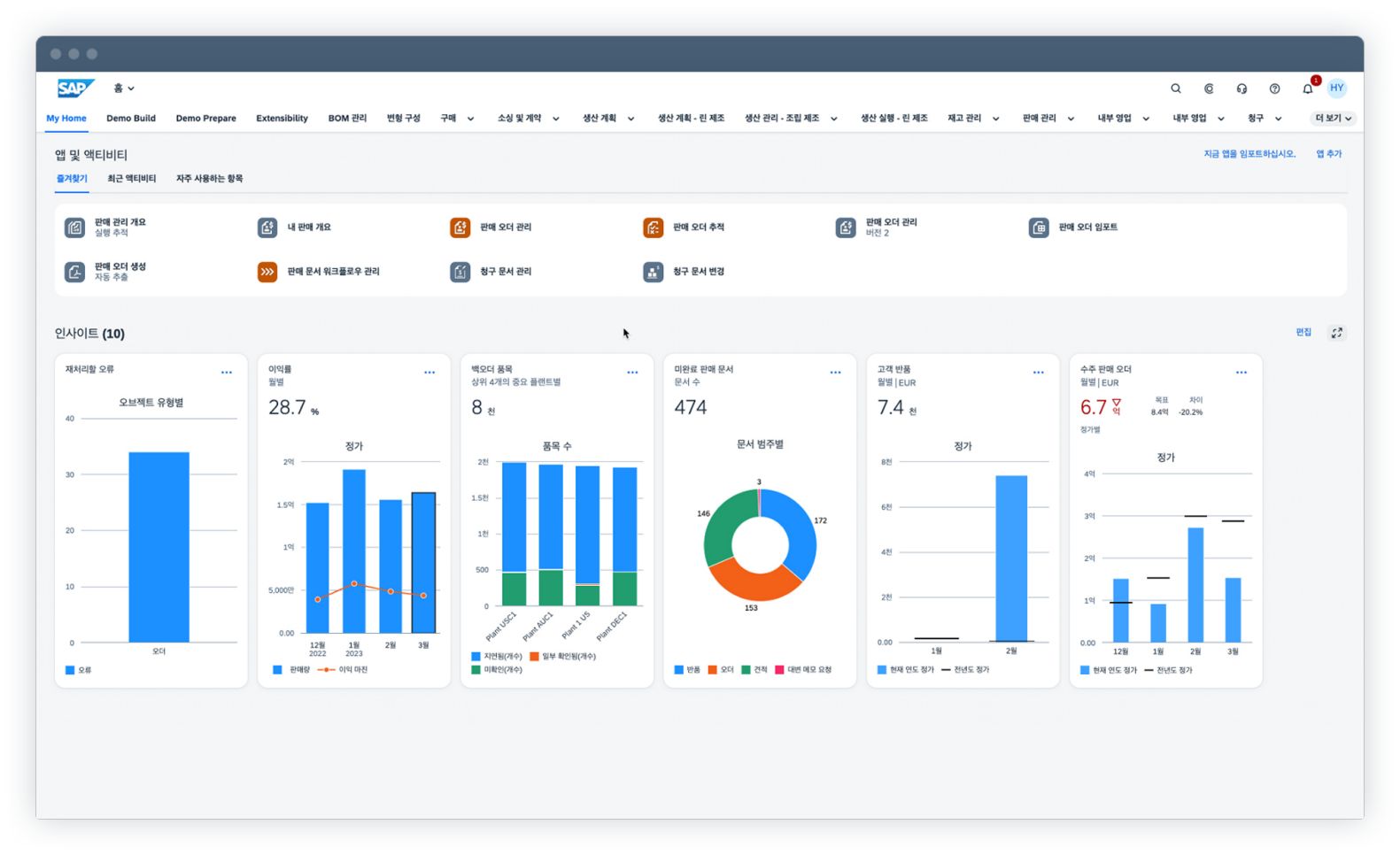Click the 인사이트 (10) heading
The image size is (1400, 855).
(x=89, y=334)
